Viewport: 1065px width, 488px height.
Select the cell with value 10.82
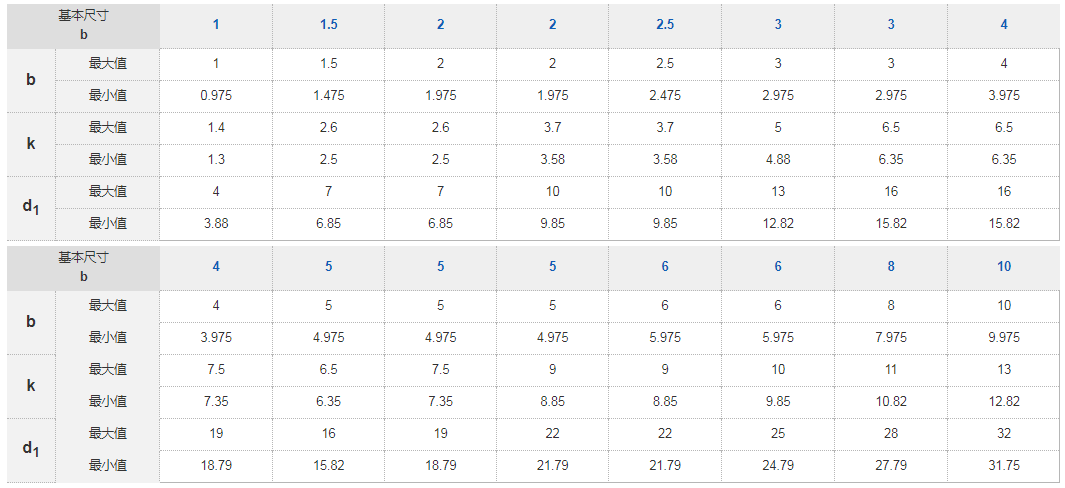(891, 402)
